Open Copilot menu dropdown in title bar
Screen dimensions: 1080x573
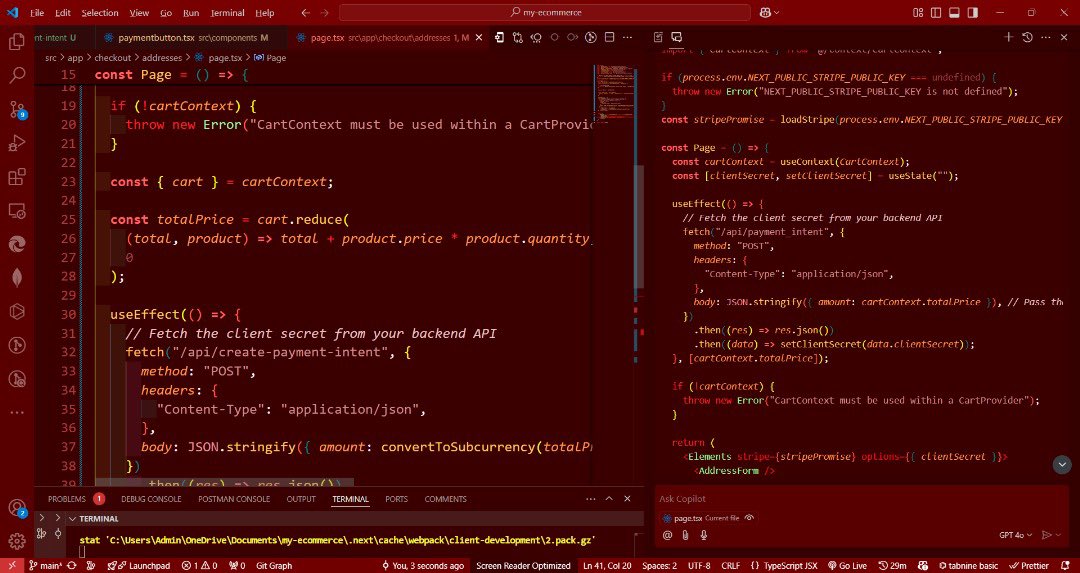coord(769,12)
